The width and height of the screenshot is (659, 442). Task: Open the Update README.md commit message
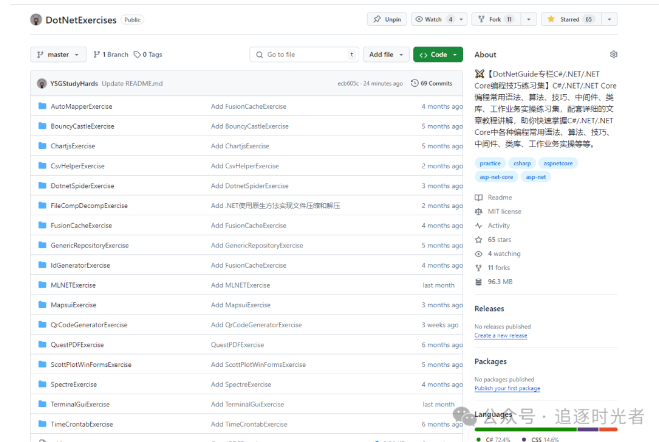tap(132, 84)
